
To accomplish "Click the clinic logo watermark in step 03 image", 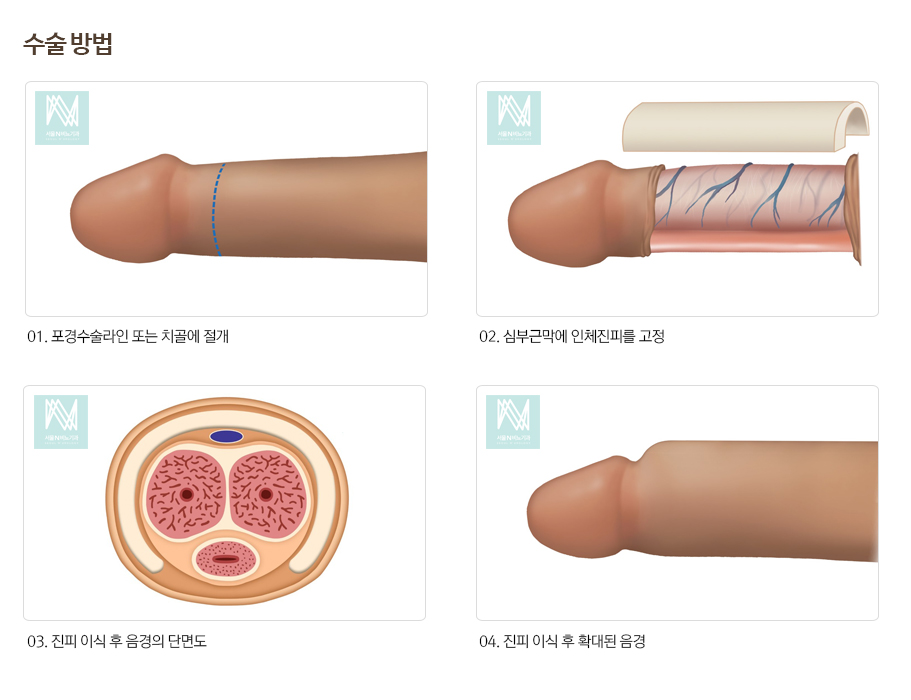I will (x=61, y=422).
